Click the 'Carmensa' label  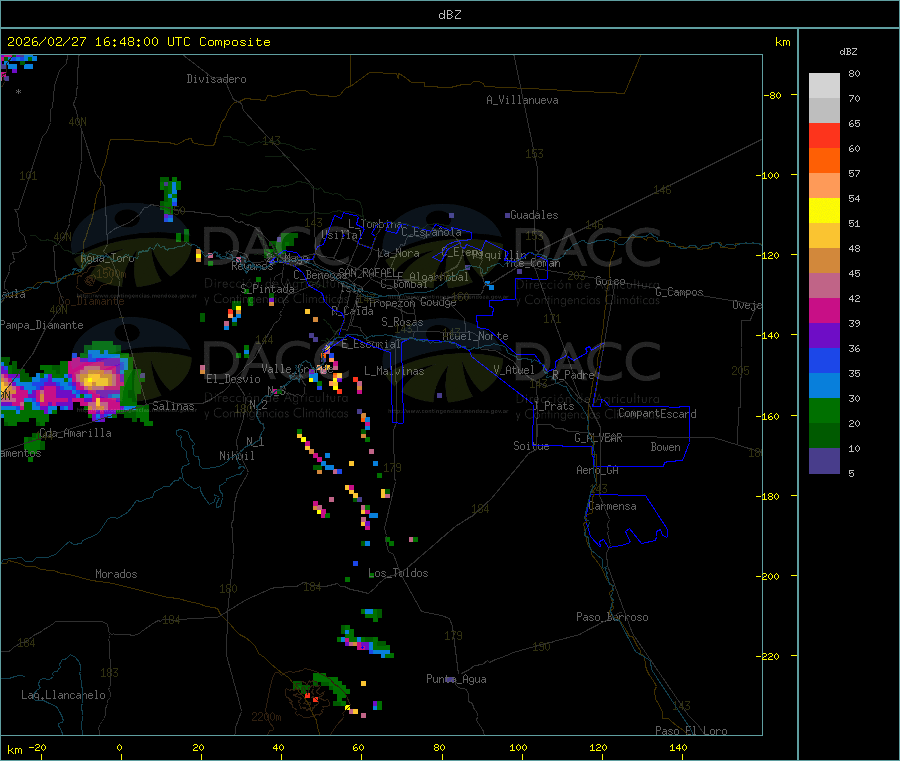click(612, 507)
